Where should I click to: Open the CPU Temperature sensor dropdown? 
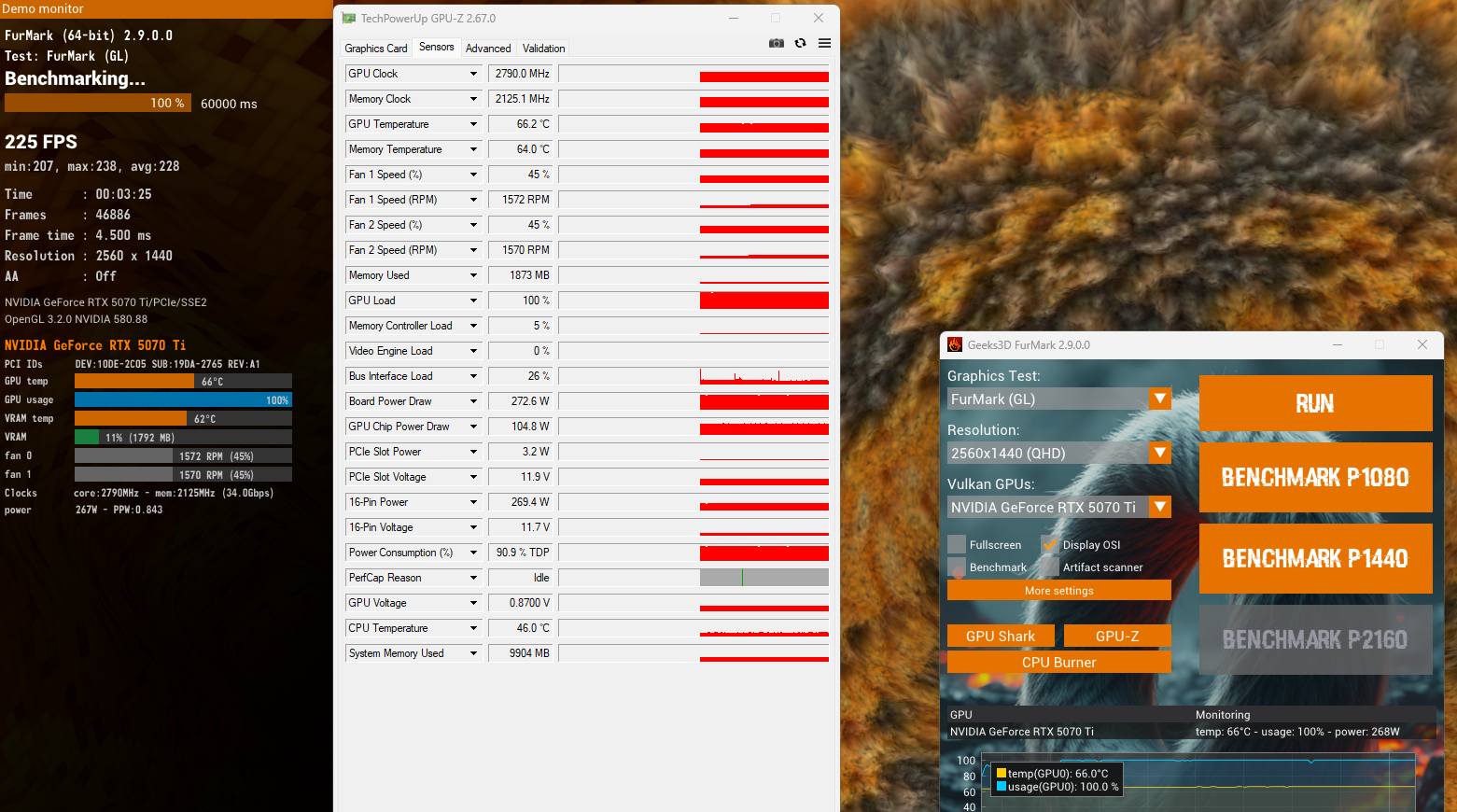[x=473, y=628]
